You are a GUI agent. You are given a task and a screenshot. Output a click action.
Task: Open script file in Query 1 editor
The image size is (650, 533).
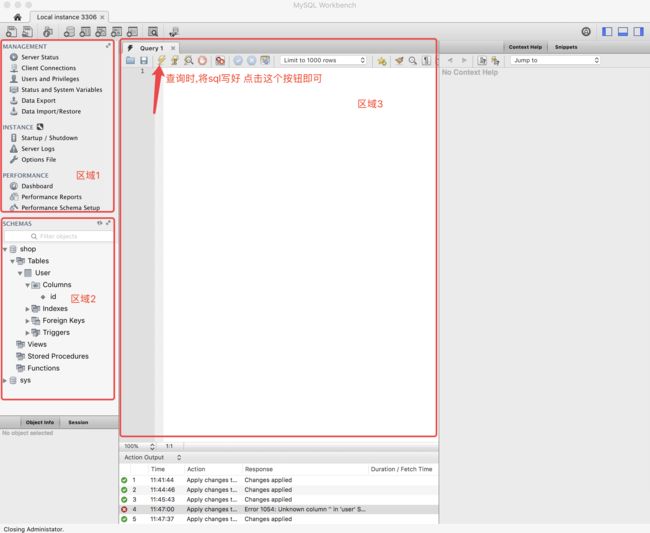pyautogui.click(x=131, y=61)
